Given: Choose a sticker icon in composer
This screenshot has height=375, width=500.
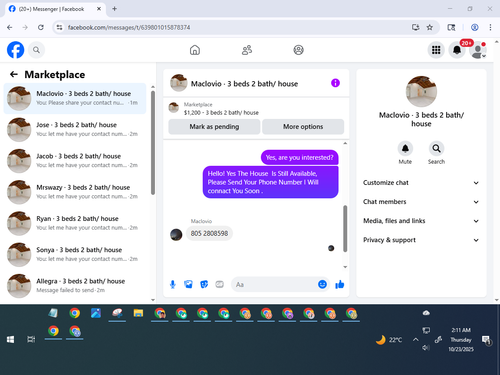Looking at the screenshot, I should pos(204,284).
